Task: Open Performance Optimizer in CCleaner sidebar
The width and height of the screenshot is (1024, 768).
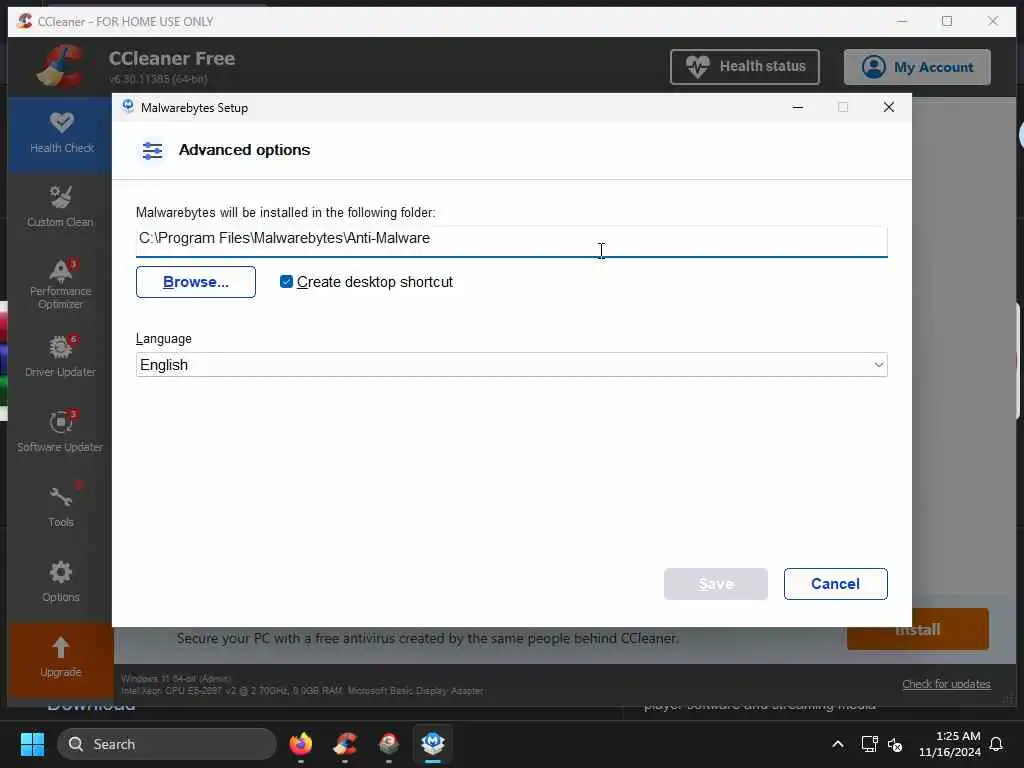Action: pyautogui.click(x=60, y=284)
